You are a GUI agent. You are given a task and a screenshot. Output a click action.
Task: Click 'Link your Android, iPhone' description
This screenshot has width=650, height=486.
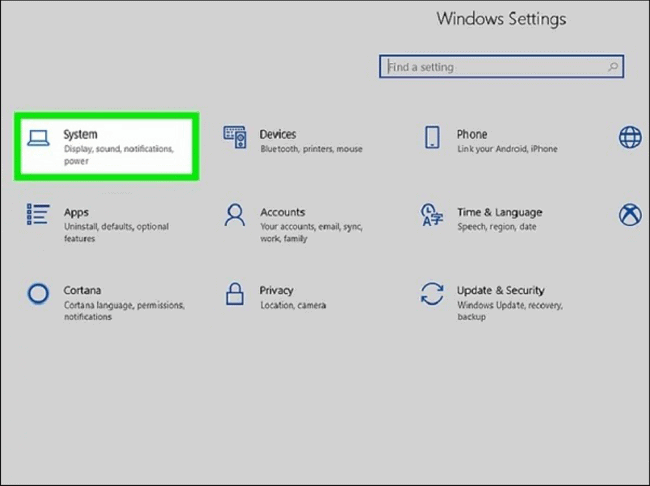507,149
